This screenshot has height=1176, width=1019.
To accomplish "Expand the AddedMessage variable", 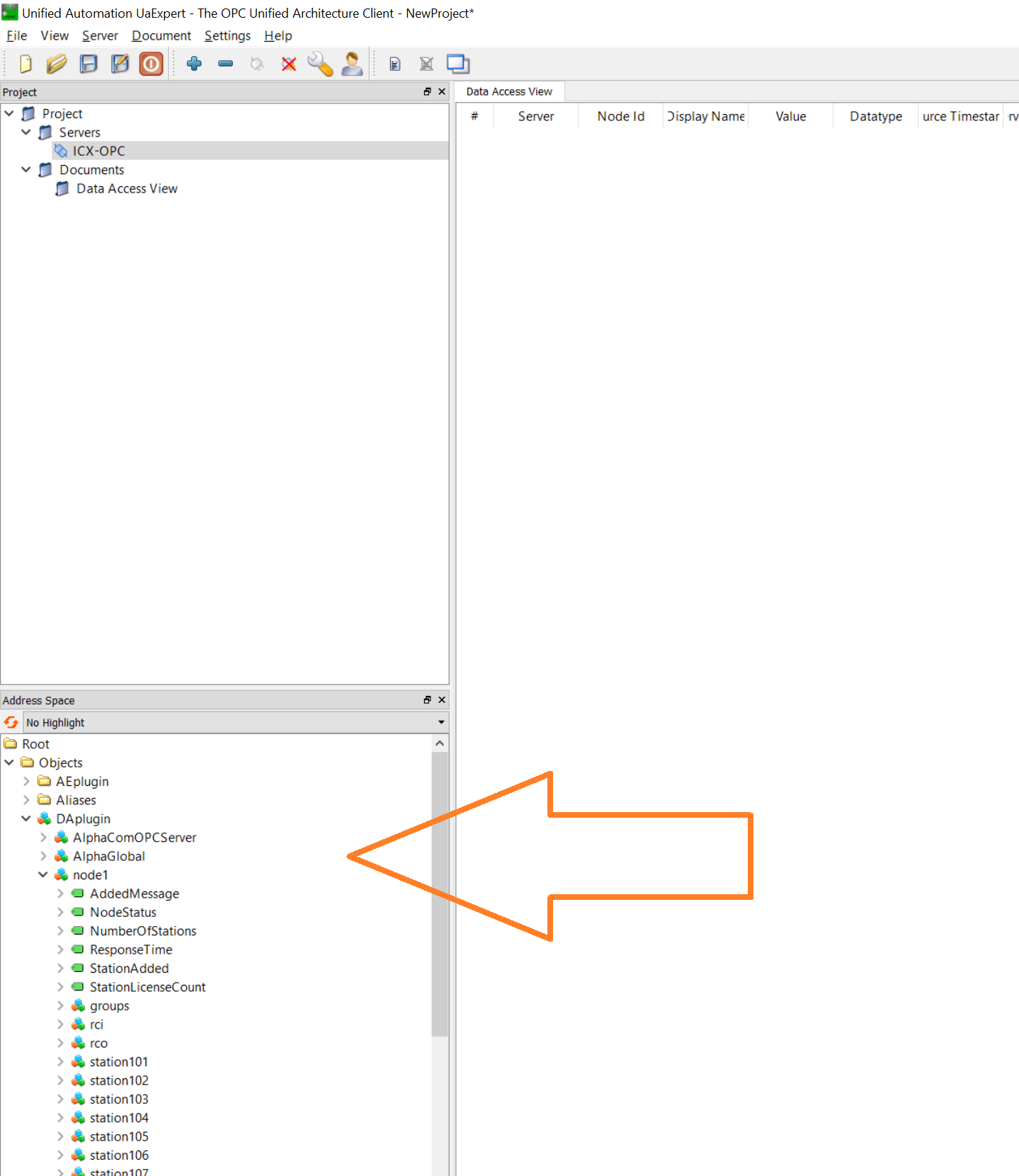I will click(60, 894).
